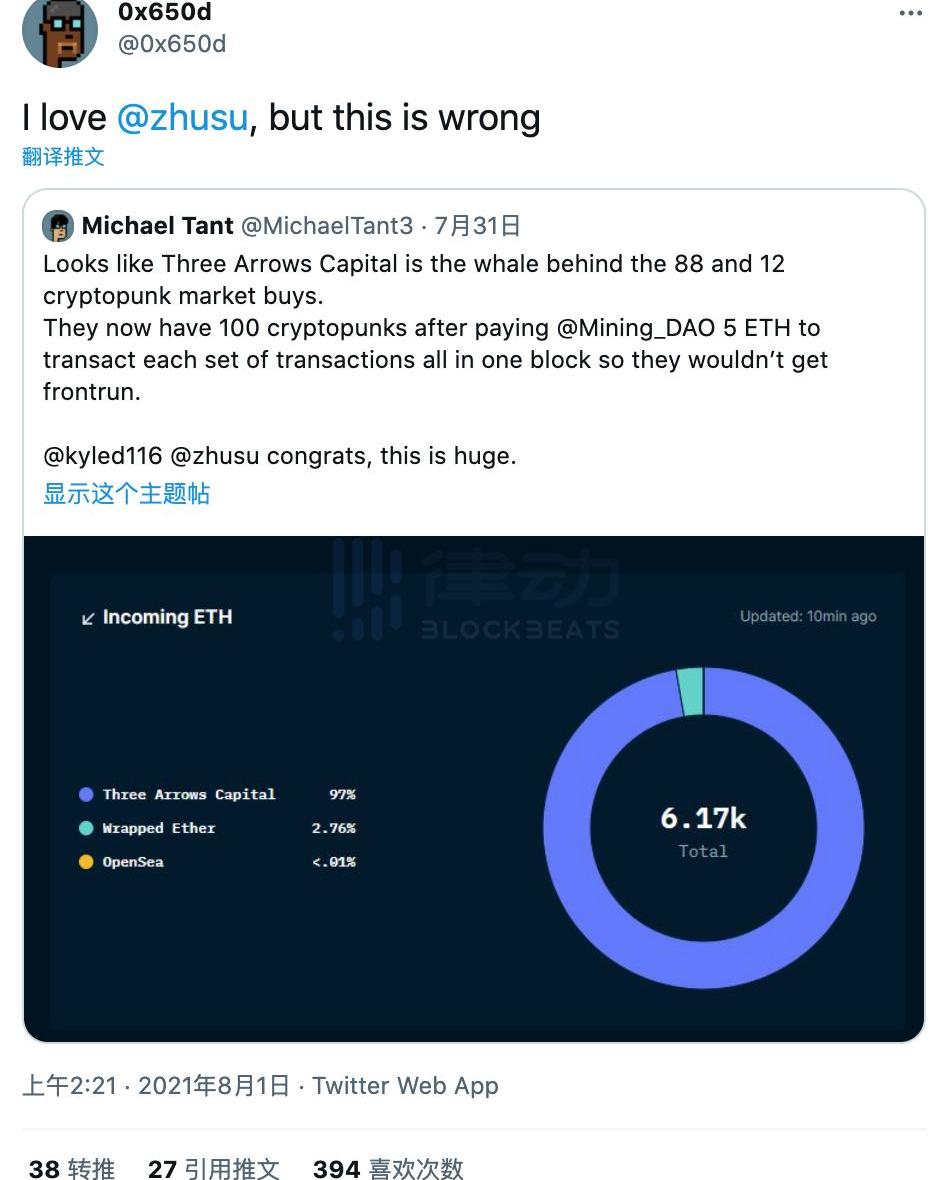The width and height of the screenshot is (952, 1180).
Task: View the 27 quote tweets list
Action: 213,1168
